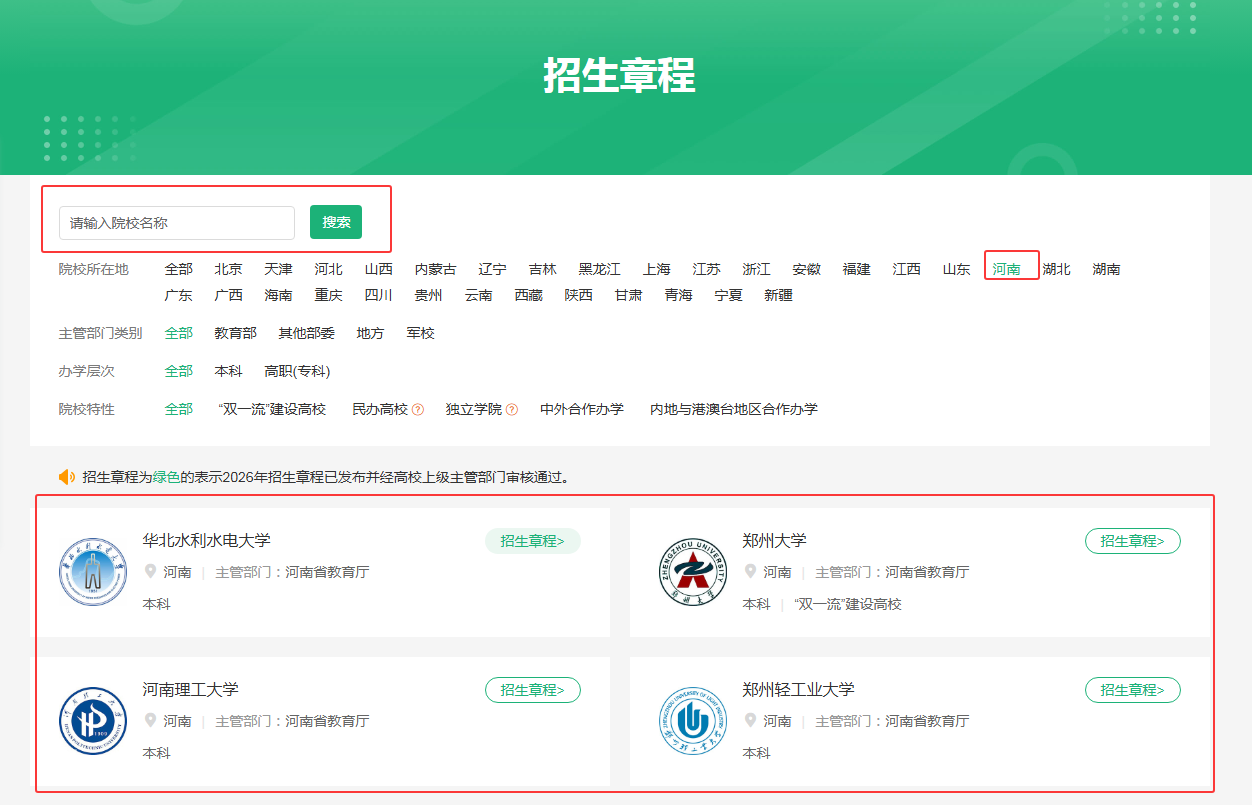The height and width of the screenshot is (805, 1252).
Task: Filter schools by 福建
Action: click(x=857, y=269)
